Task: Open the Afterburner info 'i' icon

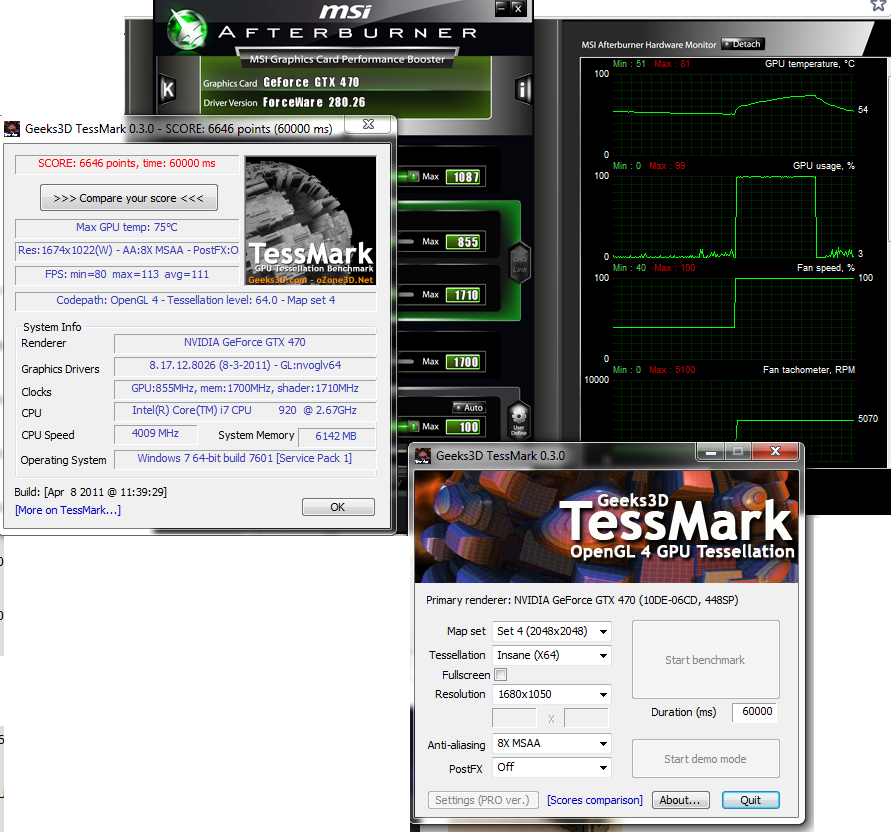Action: pyautogui.click(x=523, y=89)
